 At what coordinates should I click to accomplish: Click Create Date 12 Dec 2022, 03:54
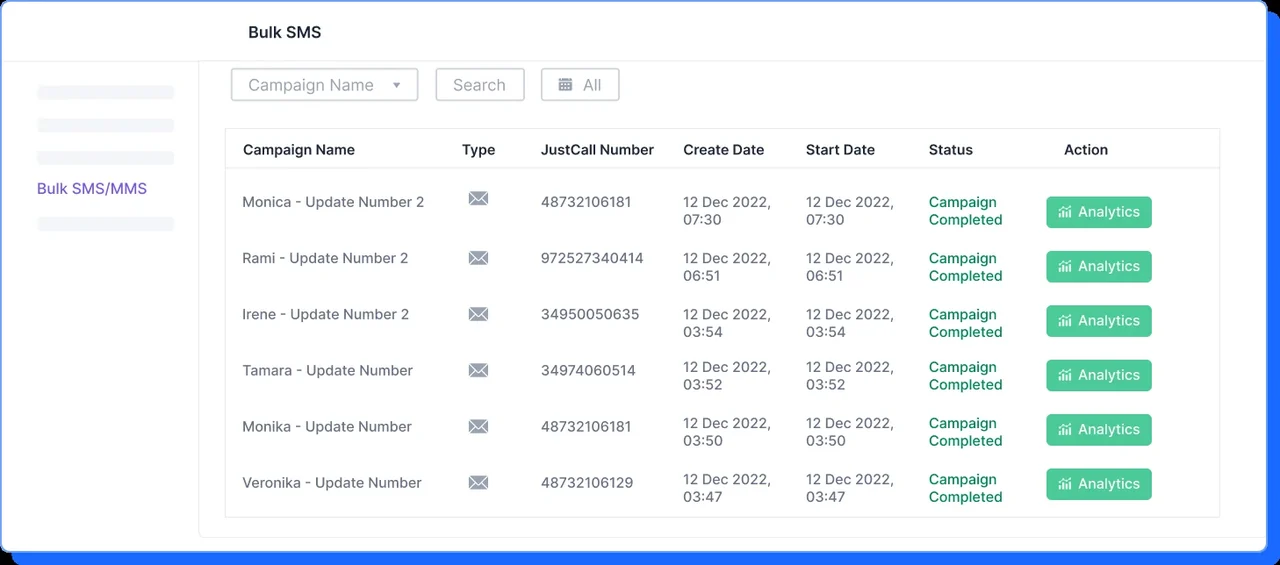727,323
